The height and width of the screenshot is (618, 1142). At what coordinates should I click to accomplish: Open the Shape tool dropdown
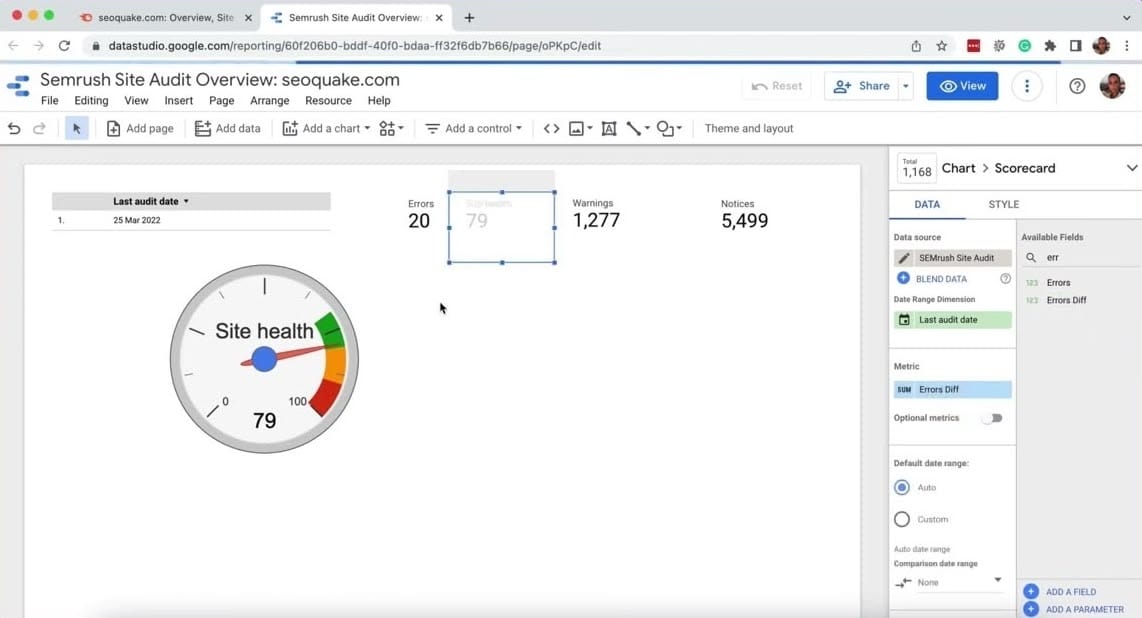pyautogui.click(x=669, y=129)
